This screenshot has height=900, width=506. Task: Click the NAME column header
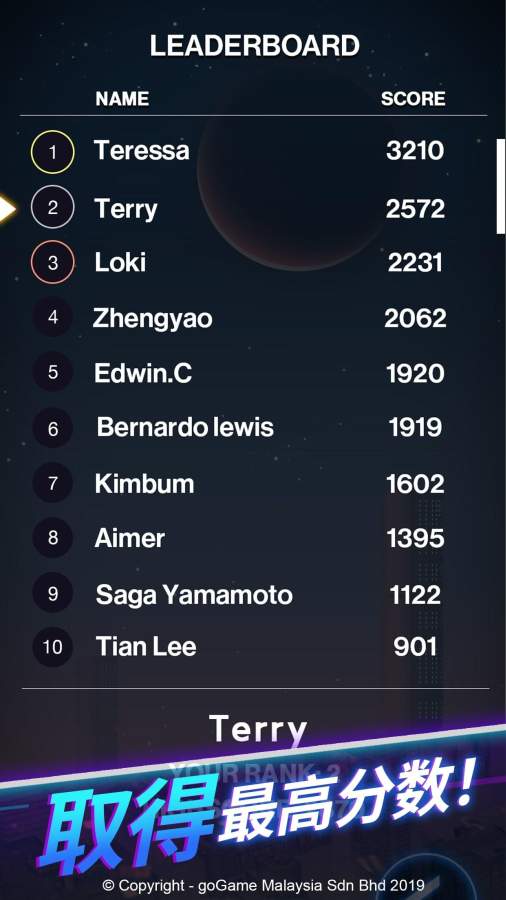click(122, 99)
